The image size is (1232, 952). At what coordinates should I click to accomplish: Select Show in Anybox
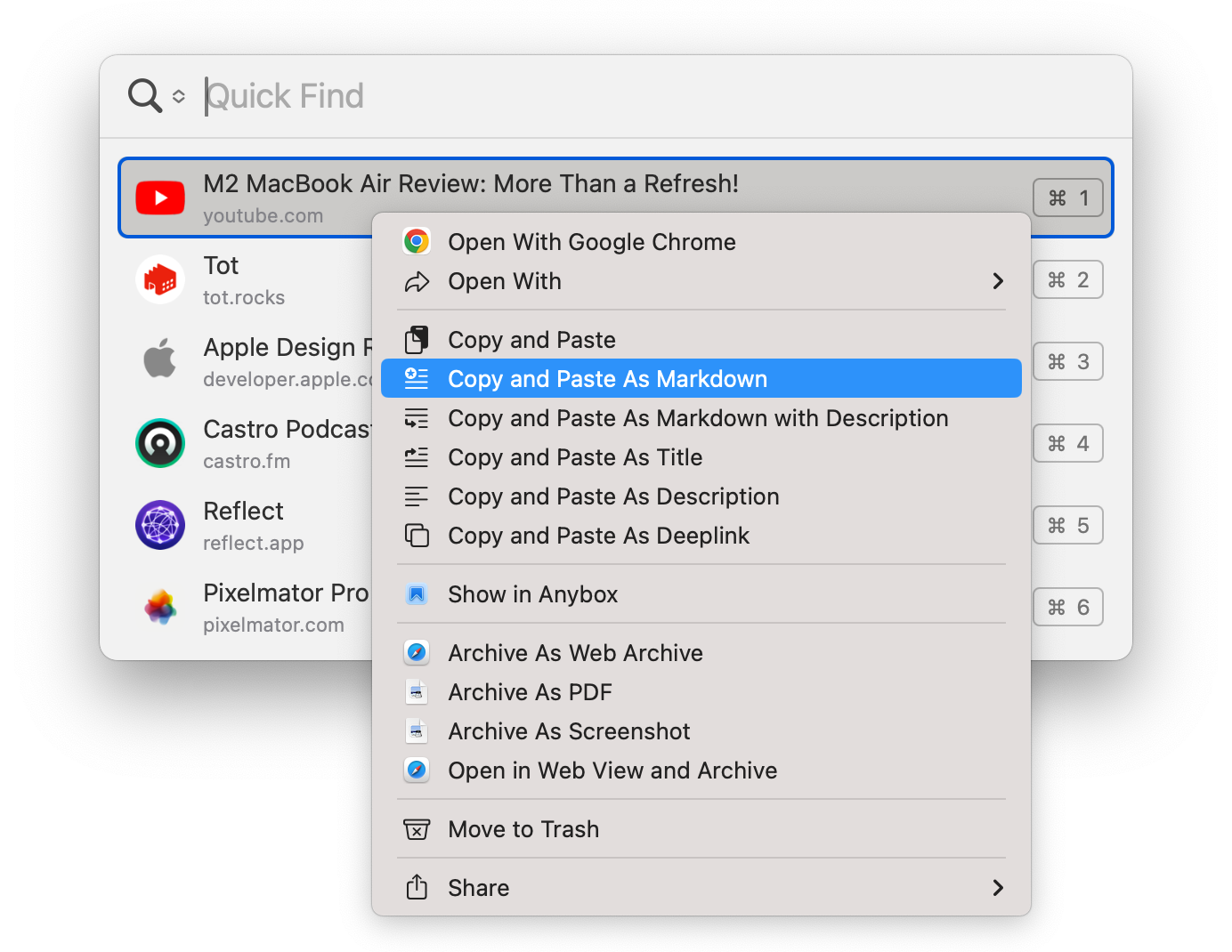tap(532, 594)
